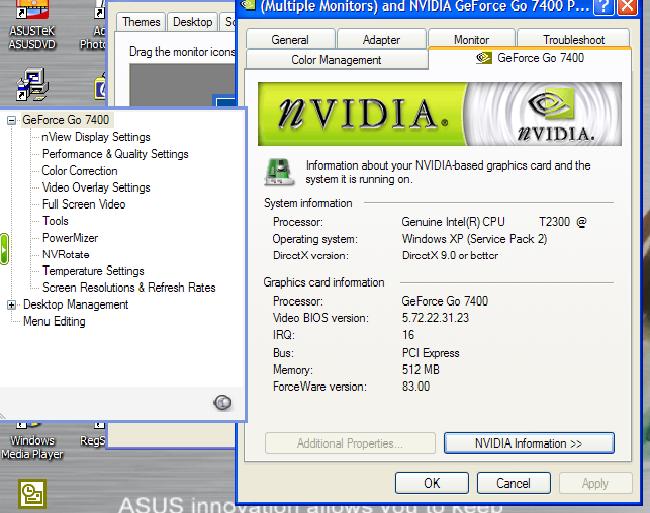
Task: Select GeForce Go 7400 root item
Action: tap(65, 120)
